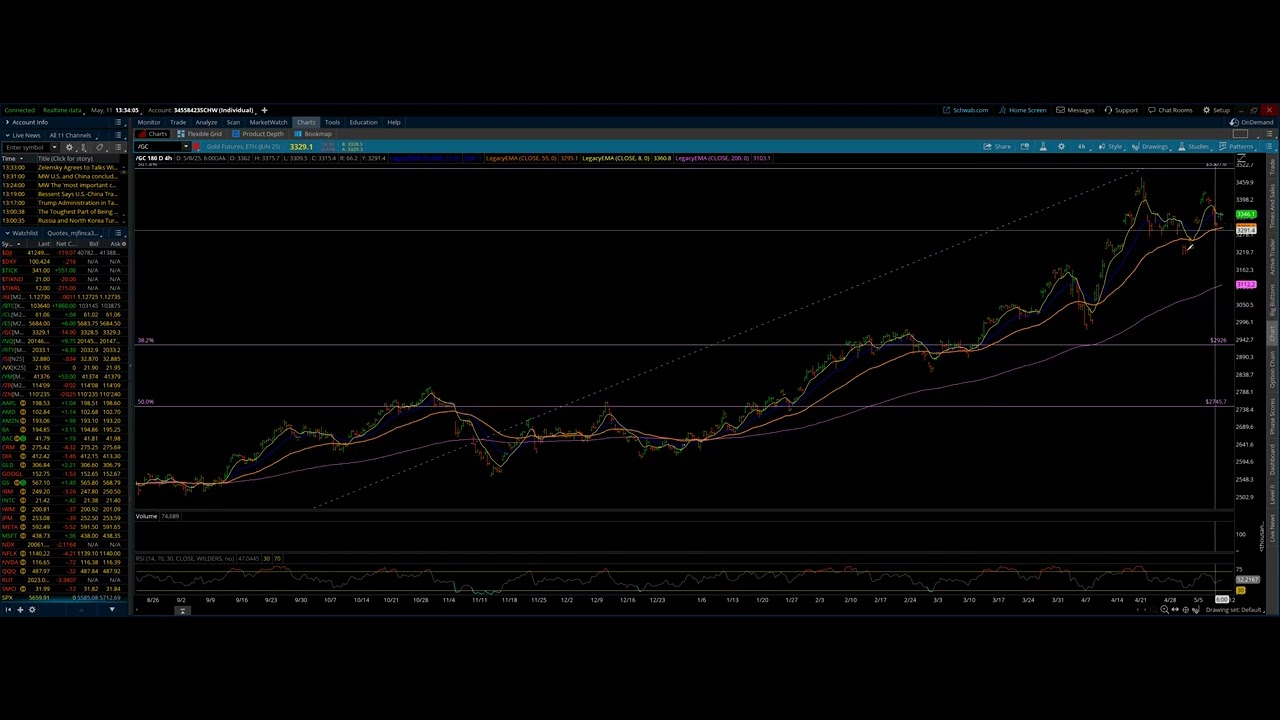Collapse the Live News section
Screen dimensions: 1280x720
7,135
